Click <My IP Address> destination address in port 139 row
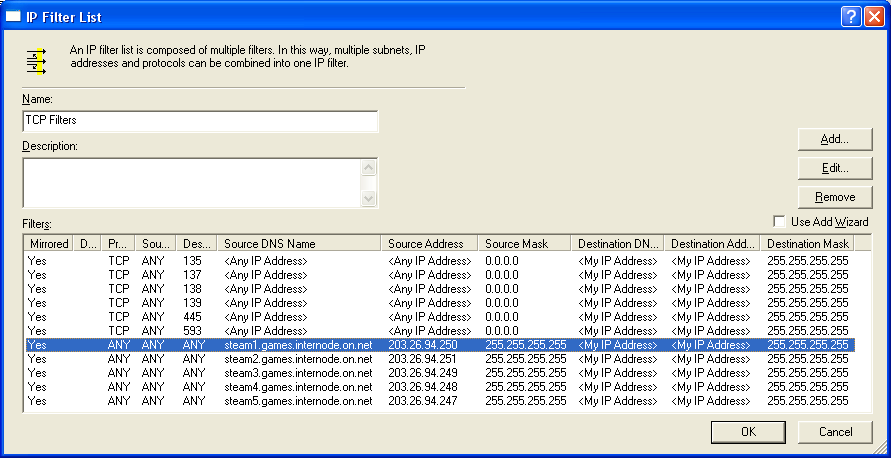The width and height of the screenshot is (891, 458). click(x=711, y=303)
